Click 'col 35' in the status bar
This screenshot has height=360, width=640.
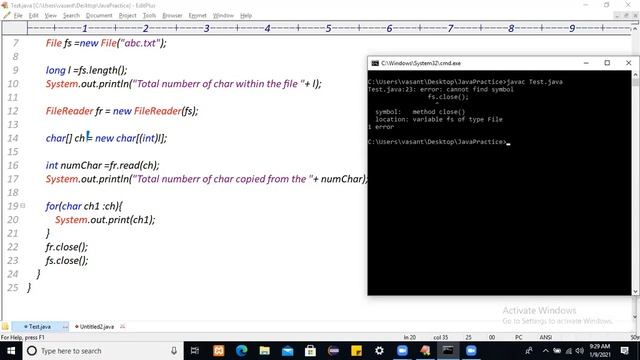[441, 338]
